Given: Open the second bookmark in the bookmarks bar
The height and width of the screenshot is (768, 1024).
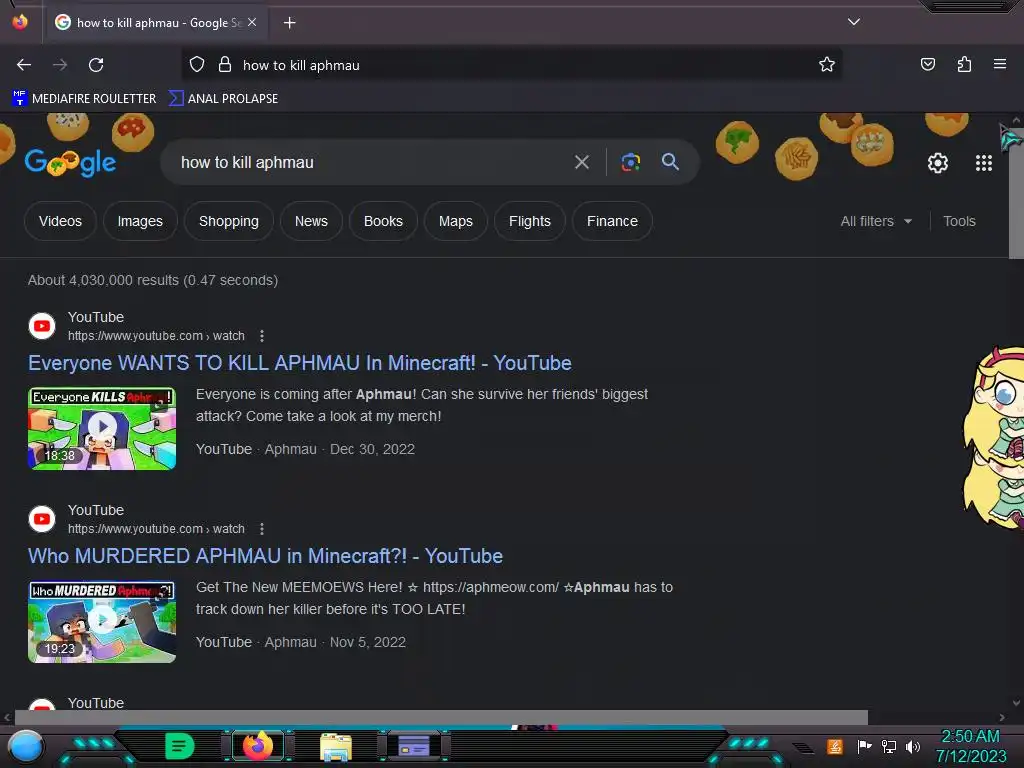Looking at the screenshot, I should [223, 99].
